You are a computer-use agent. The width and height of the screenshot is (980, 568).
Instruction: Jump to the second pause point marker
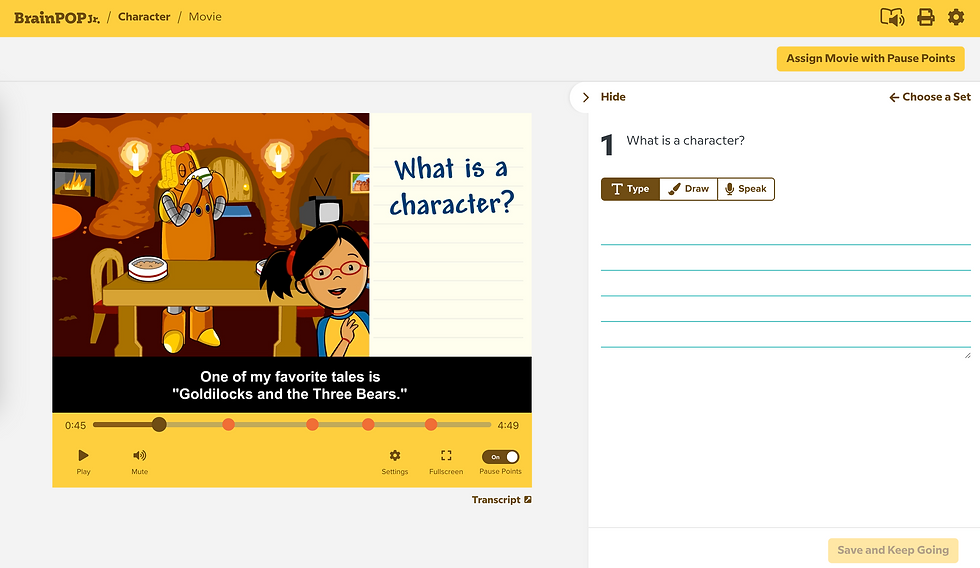(312, 425)
